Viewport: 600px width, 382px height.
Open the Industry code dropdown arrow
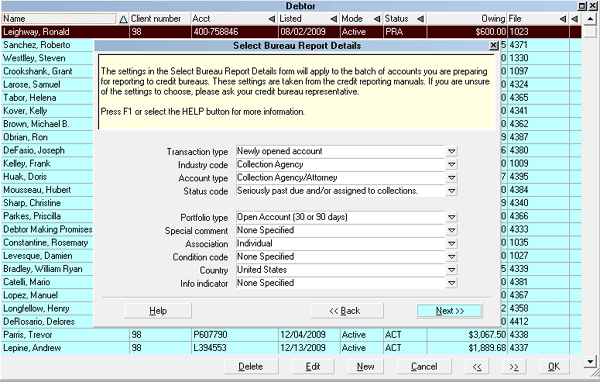(451, 165)
